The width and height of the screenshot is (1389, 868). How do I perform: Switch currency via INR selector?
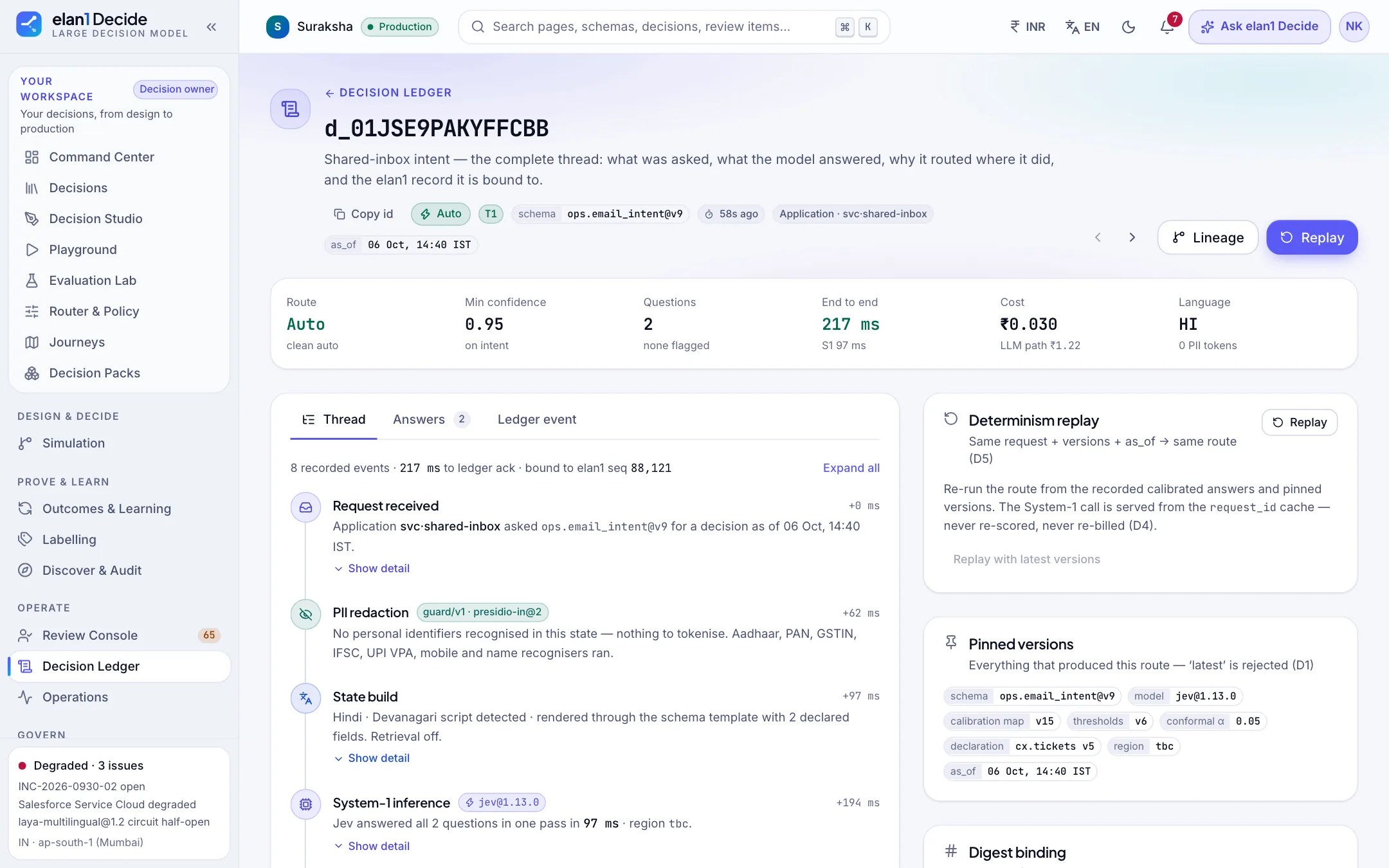(1028, 27)
